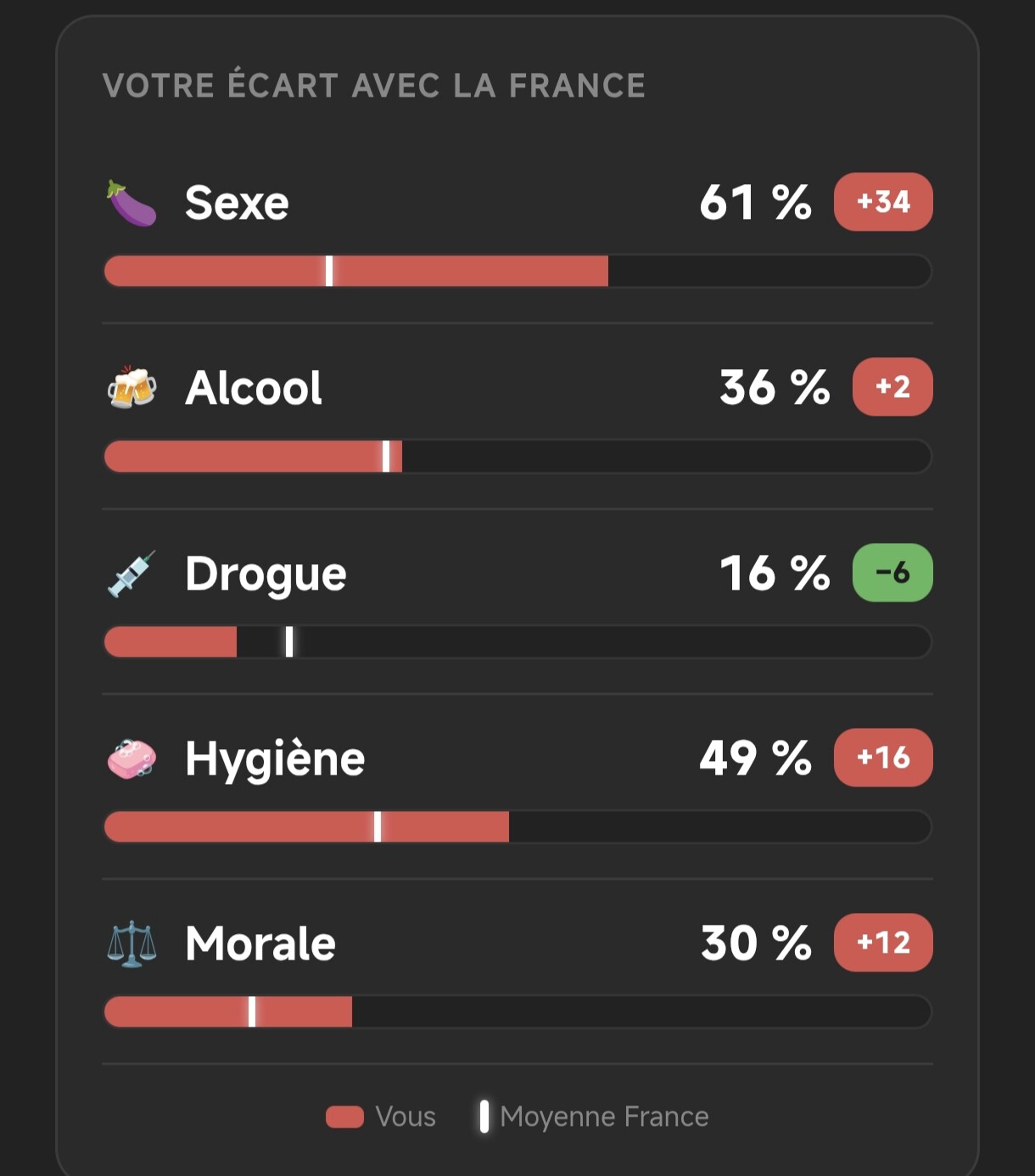Image resolution: width=1035 pixels, height=1176 pixels.
Task: Click the 61 % score value
Action: coord(755,203)
